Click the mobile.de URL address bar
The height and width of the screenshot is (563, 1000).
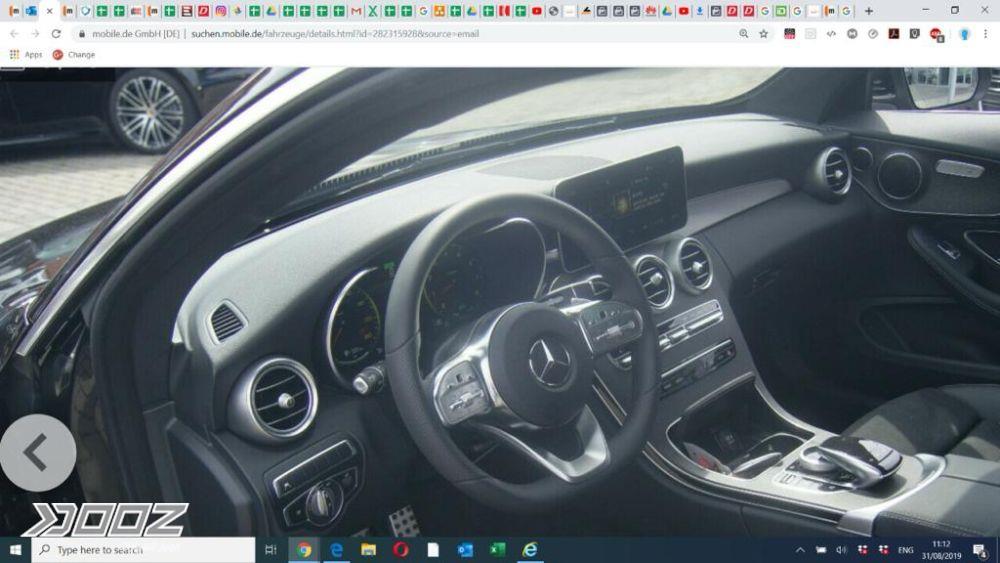point(400,33)
